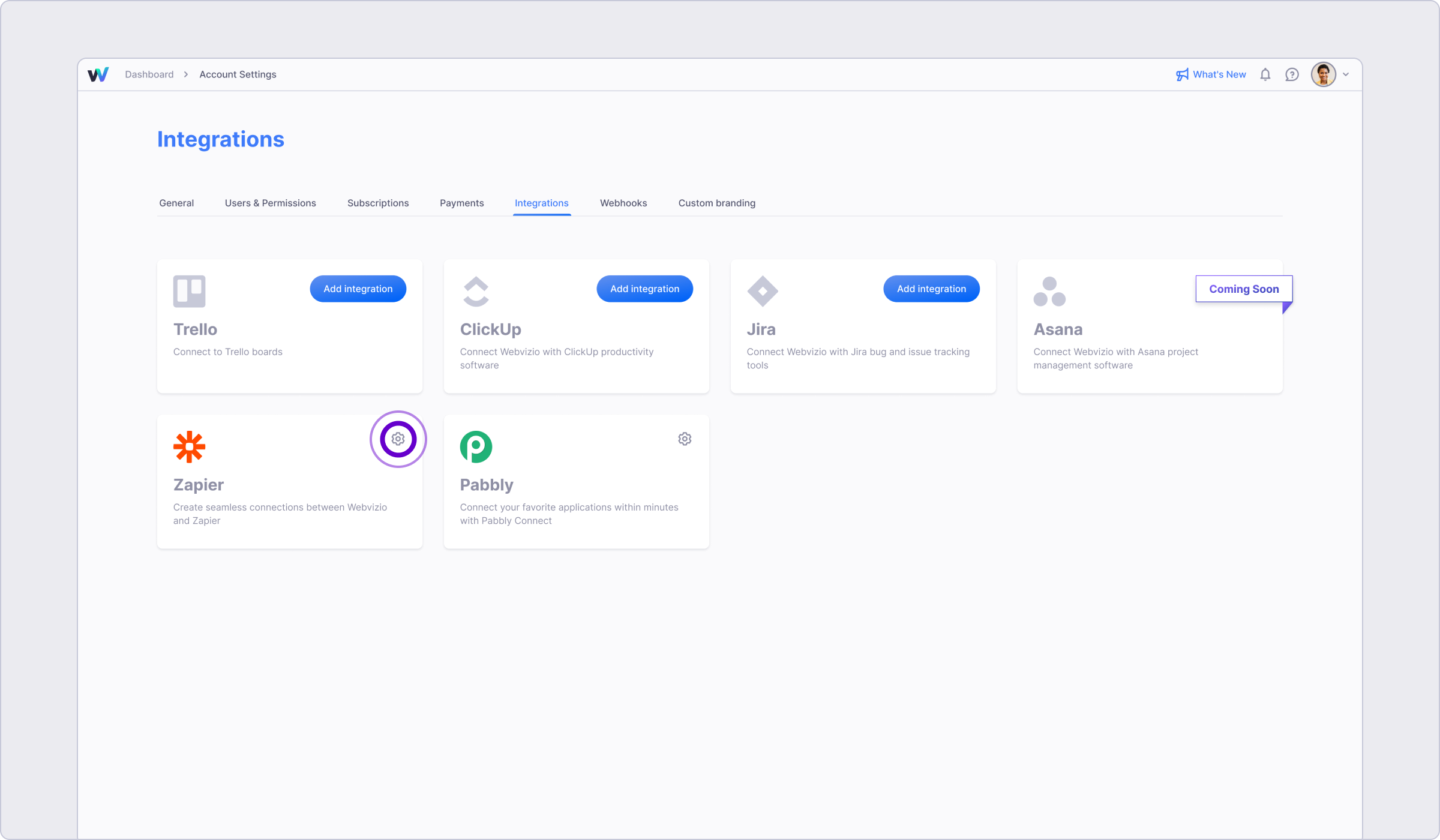Viewport: 1440px width, 840px height.
Task: Click the notifications bell icon
Action: click(x=1265, y=74)
